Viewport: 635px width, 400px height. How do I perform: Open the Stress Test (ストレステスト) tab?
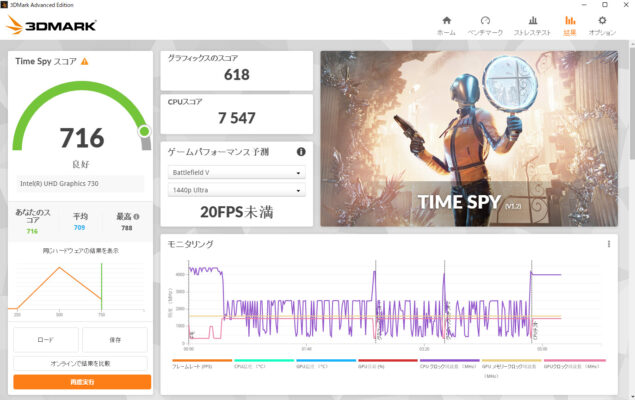533,26
